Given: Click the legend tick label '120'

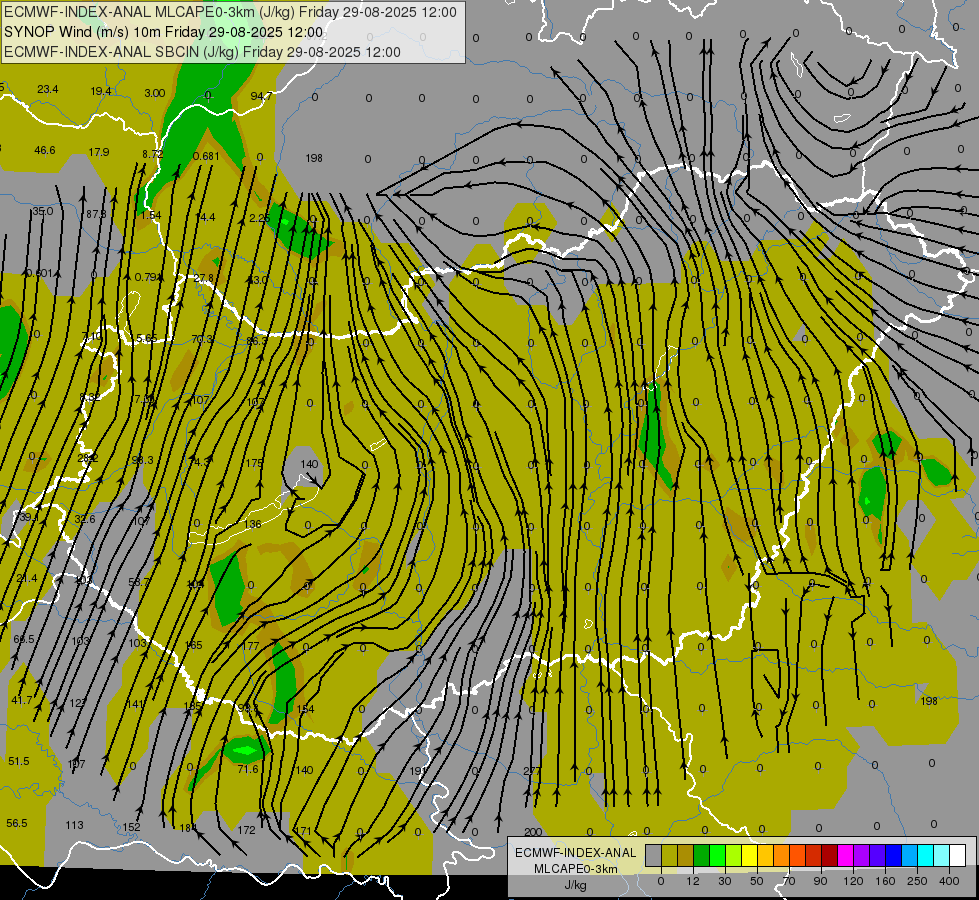Looking at the screenshot, I should pyautogui.click(x=853, y=881).
